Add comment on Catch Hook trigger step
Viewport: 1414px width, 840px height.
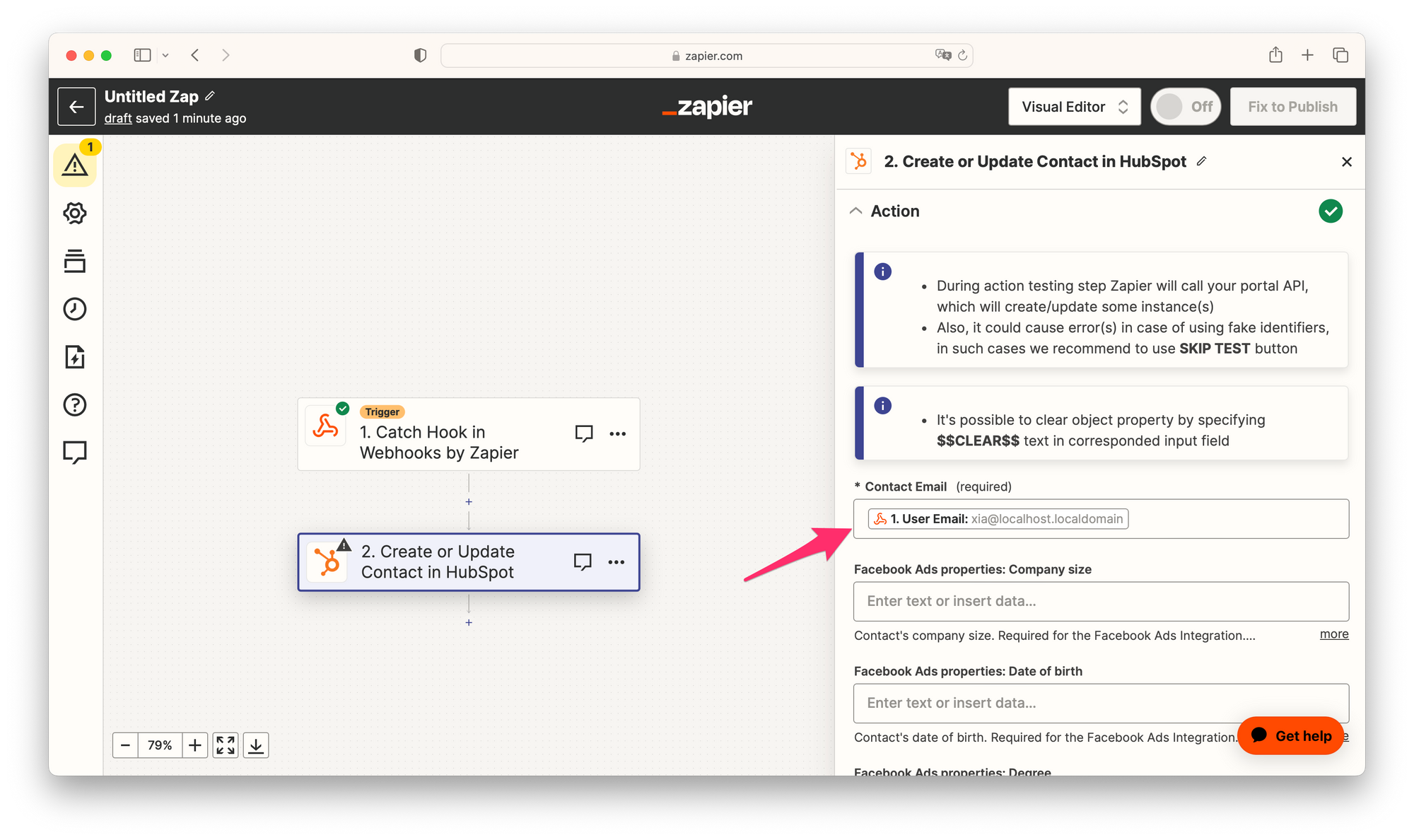(x=584, y=433)
